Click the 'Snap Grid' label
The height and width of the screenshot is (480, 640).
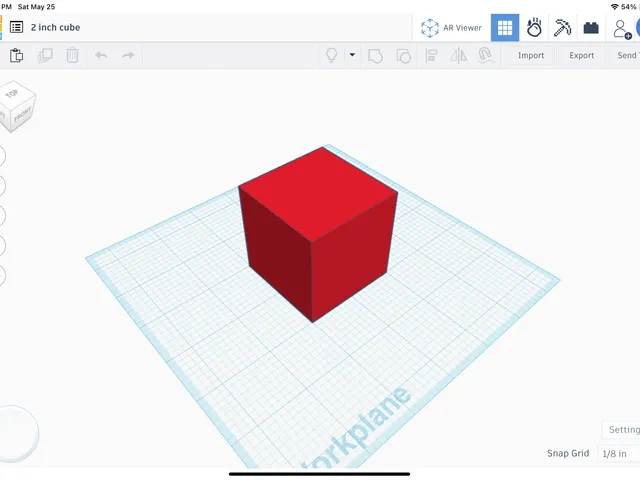pyautogui.click(x=568, y=453)
